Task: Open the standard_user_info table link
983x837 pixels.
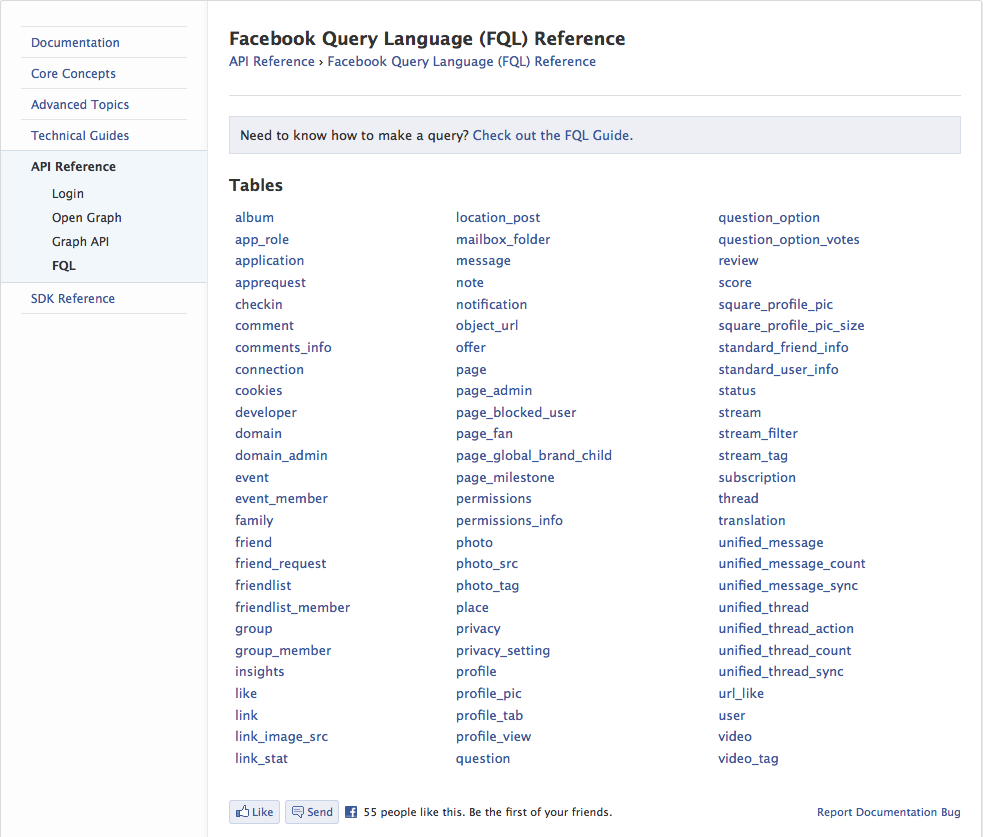Action: click(778, 369)
